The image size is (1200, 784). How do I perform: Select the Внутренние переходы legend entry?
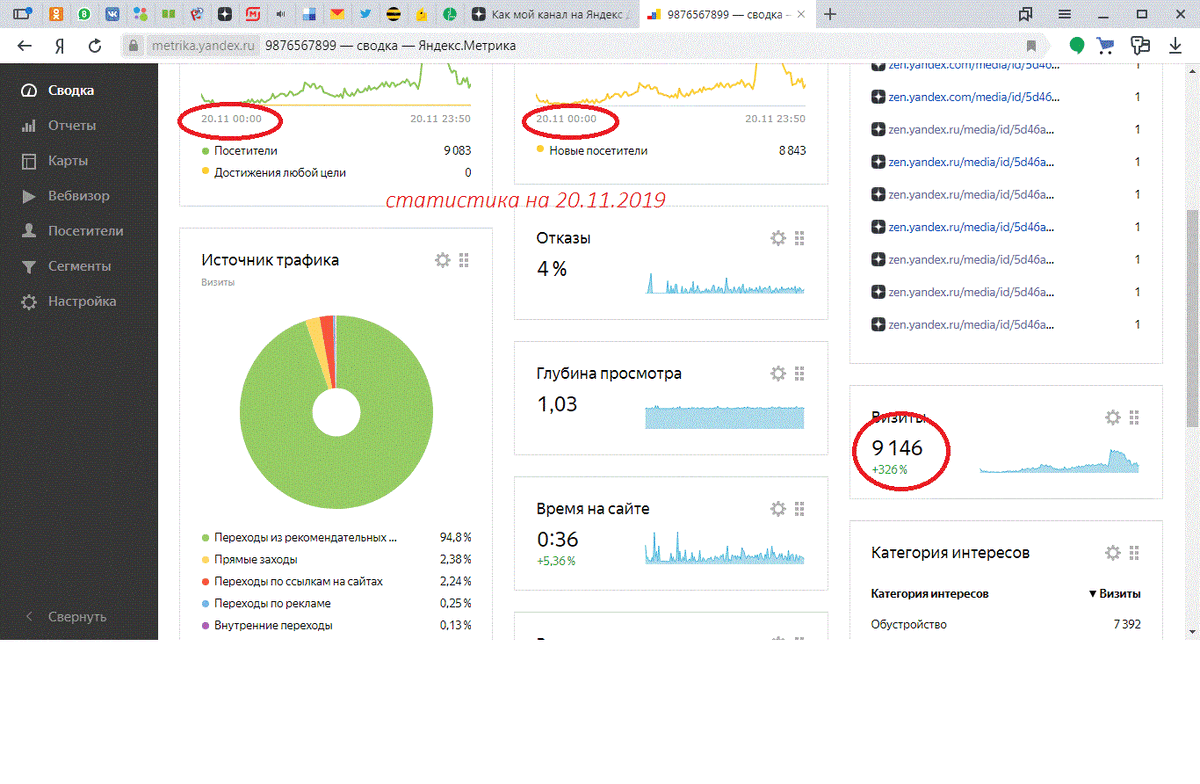coord(266,625)
